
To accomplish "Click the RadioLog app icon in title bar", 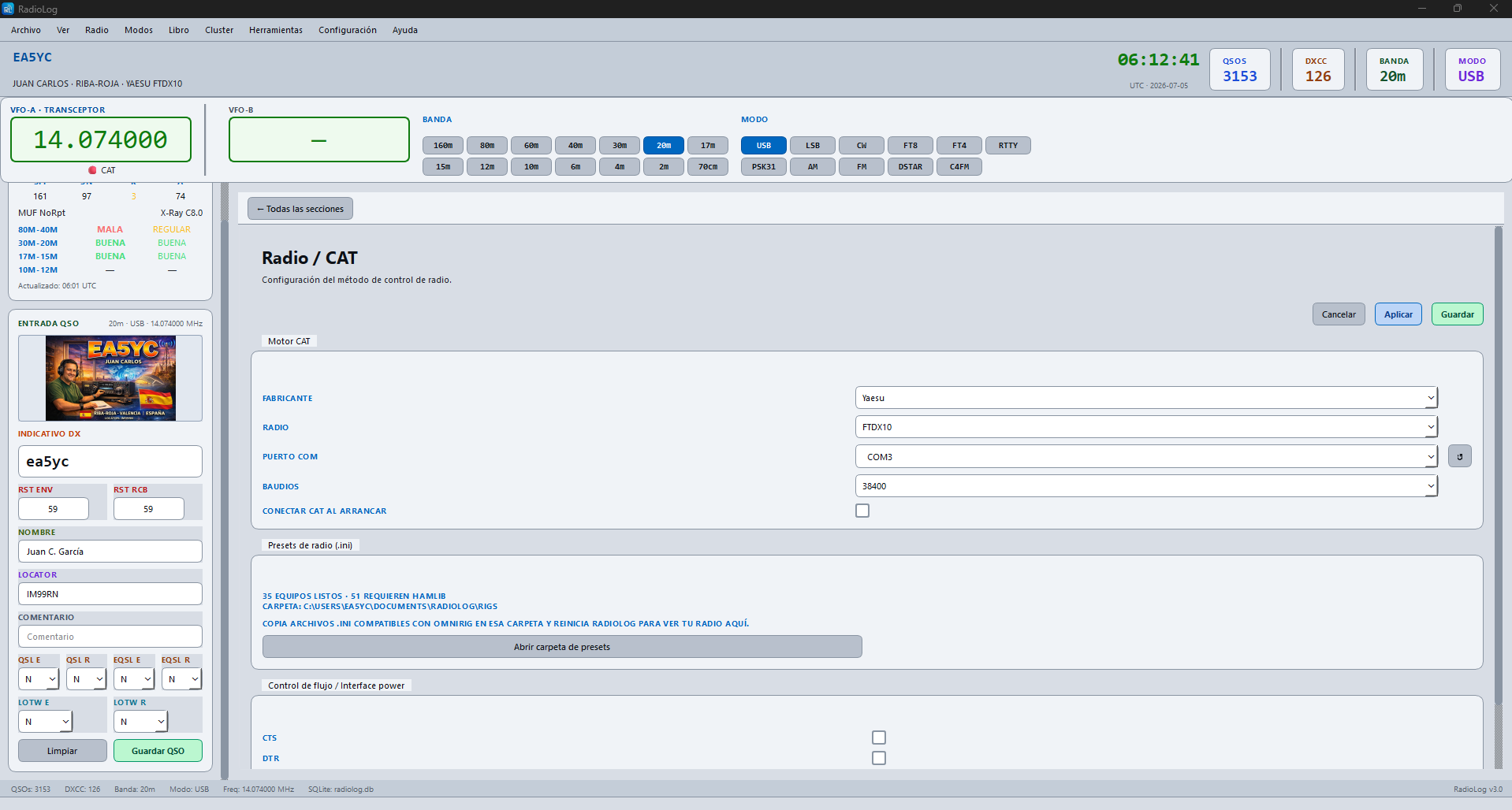I will tap(9, 9).
